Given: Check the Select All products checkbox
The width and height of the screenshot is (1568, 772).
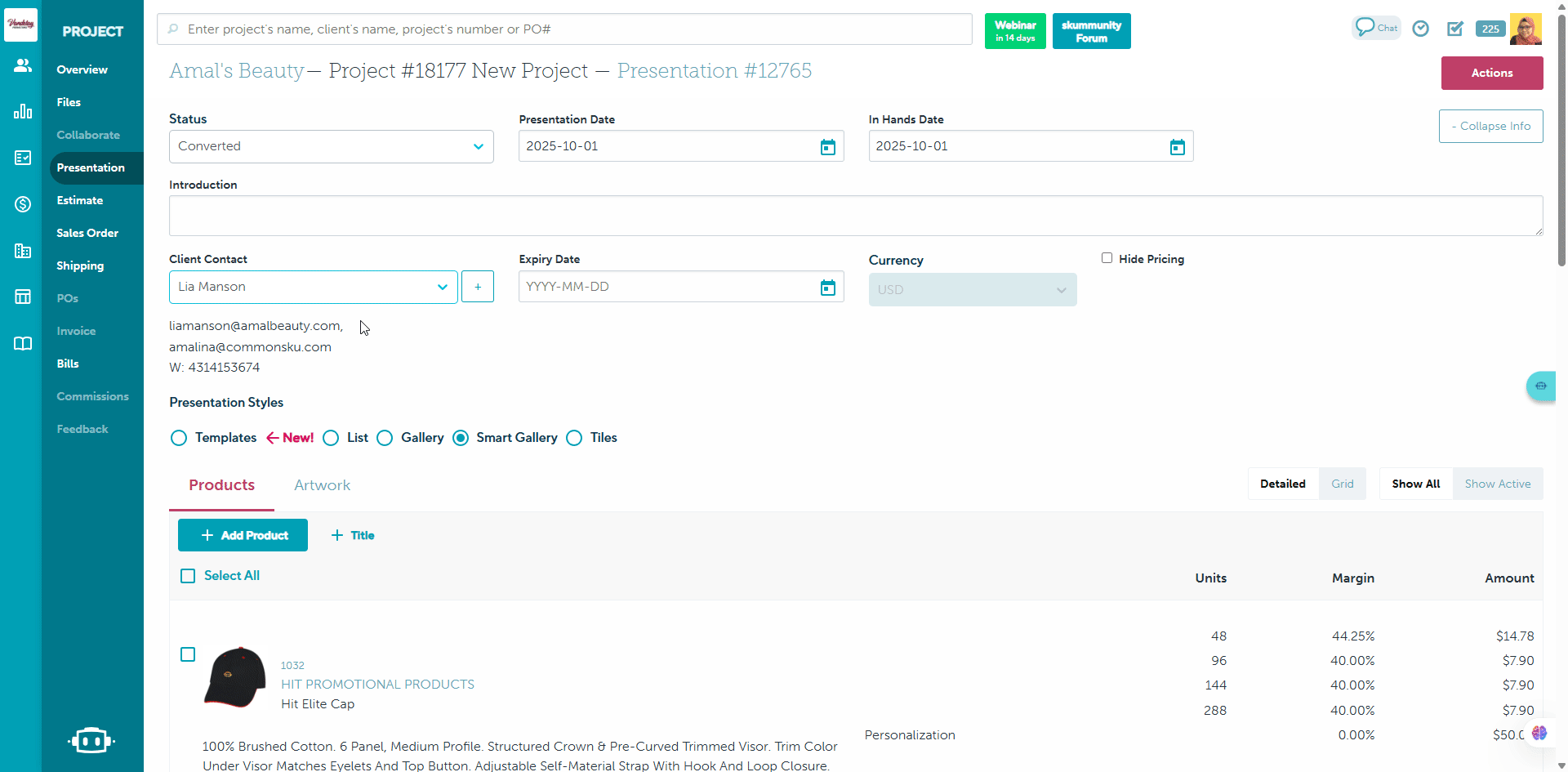Looking at the screenshot, I should point(188,576).
